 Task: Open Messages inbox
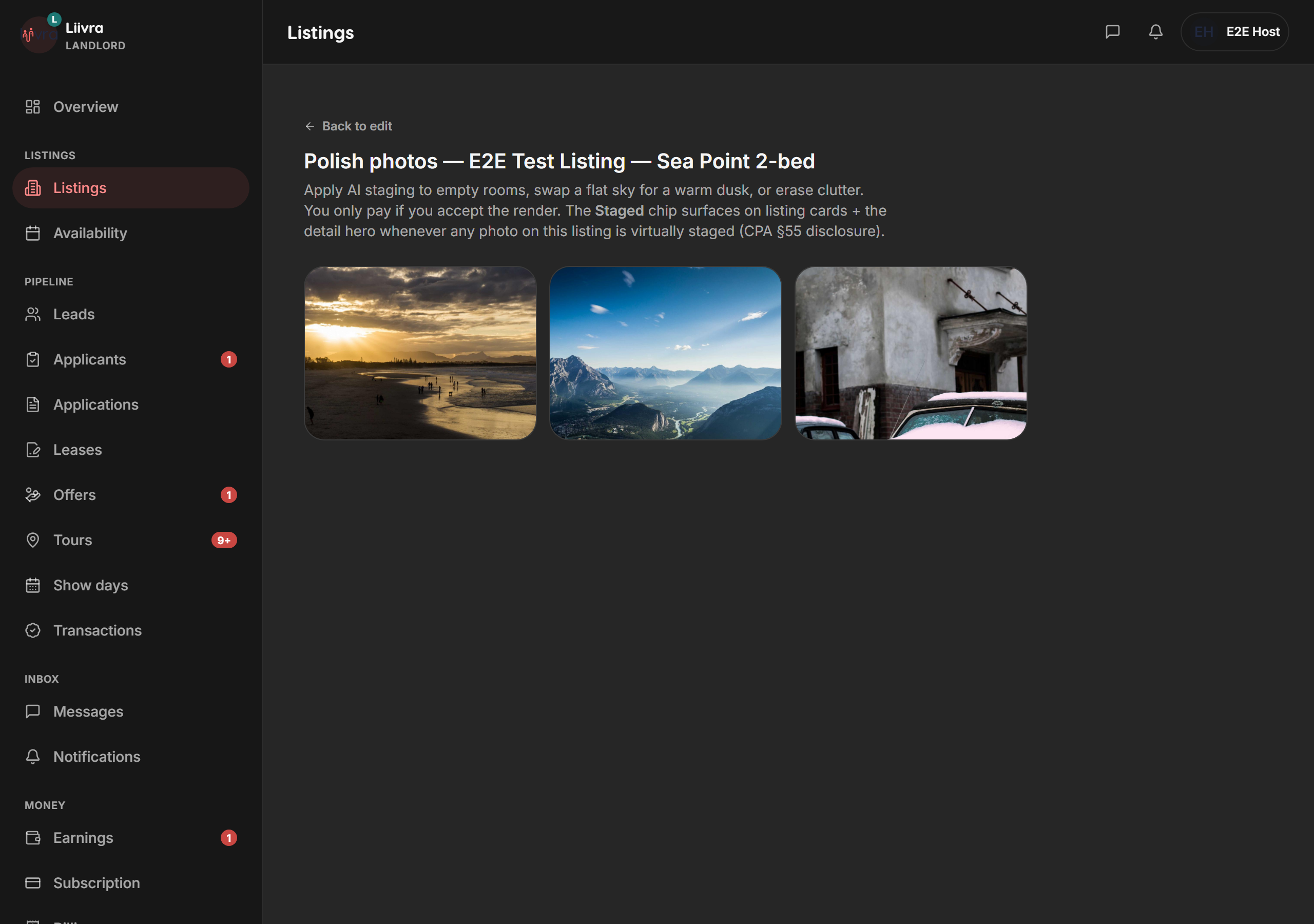(x=130, y=711)
